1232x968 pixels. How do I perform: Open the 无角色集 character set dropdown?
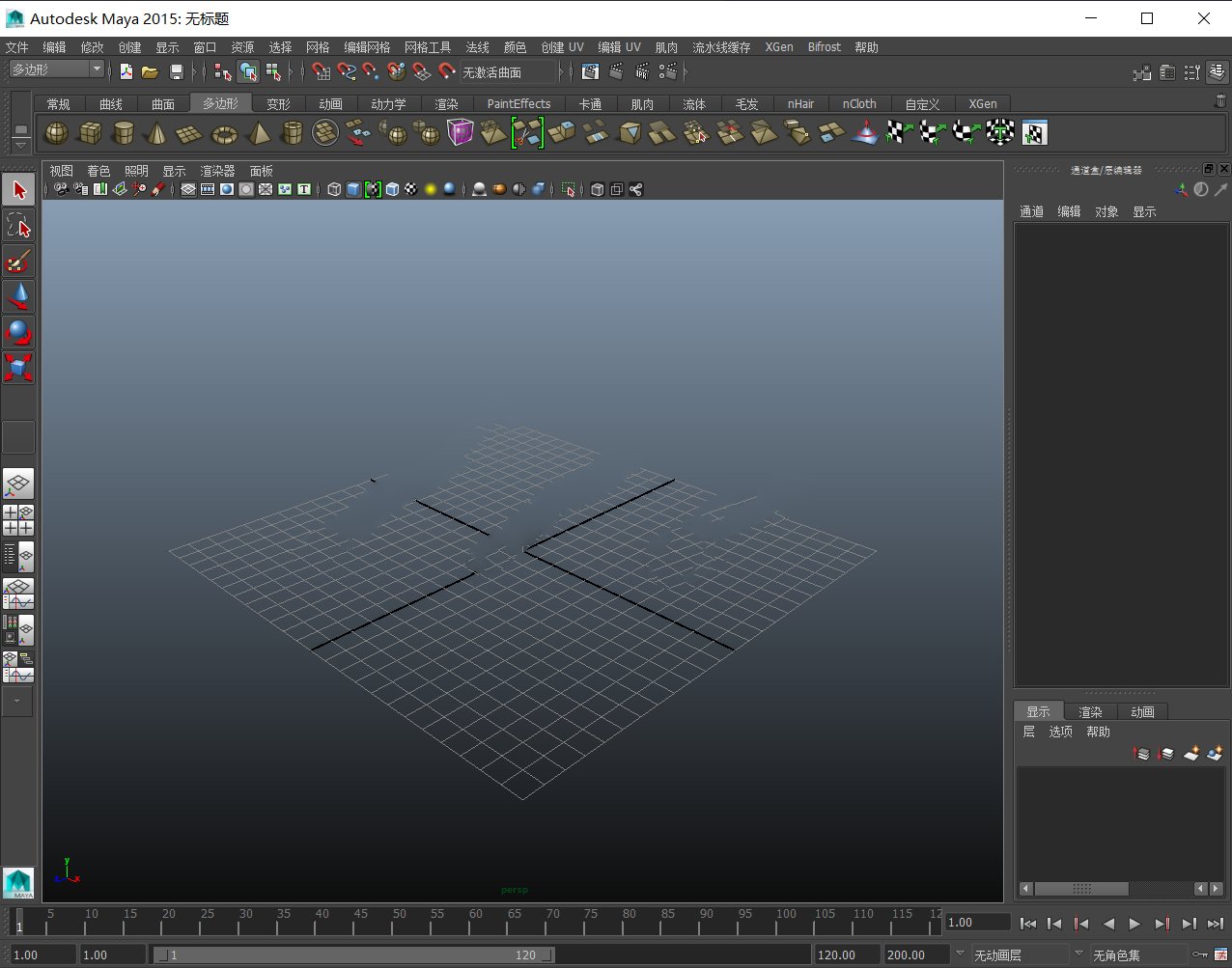click(1139, 954)
